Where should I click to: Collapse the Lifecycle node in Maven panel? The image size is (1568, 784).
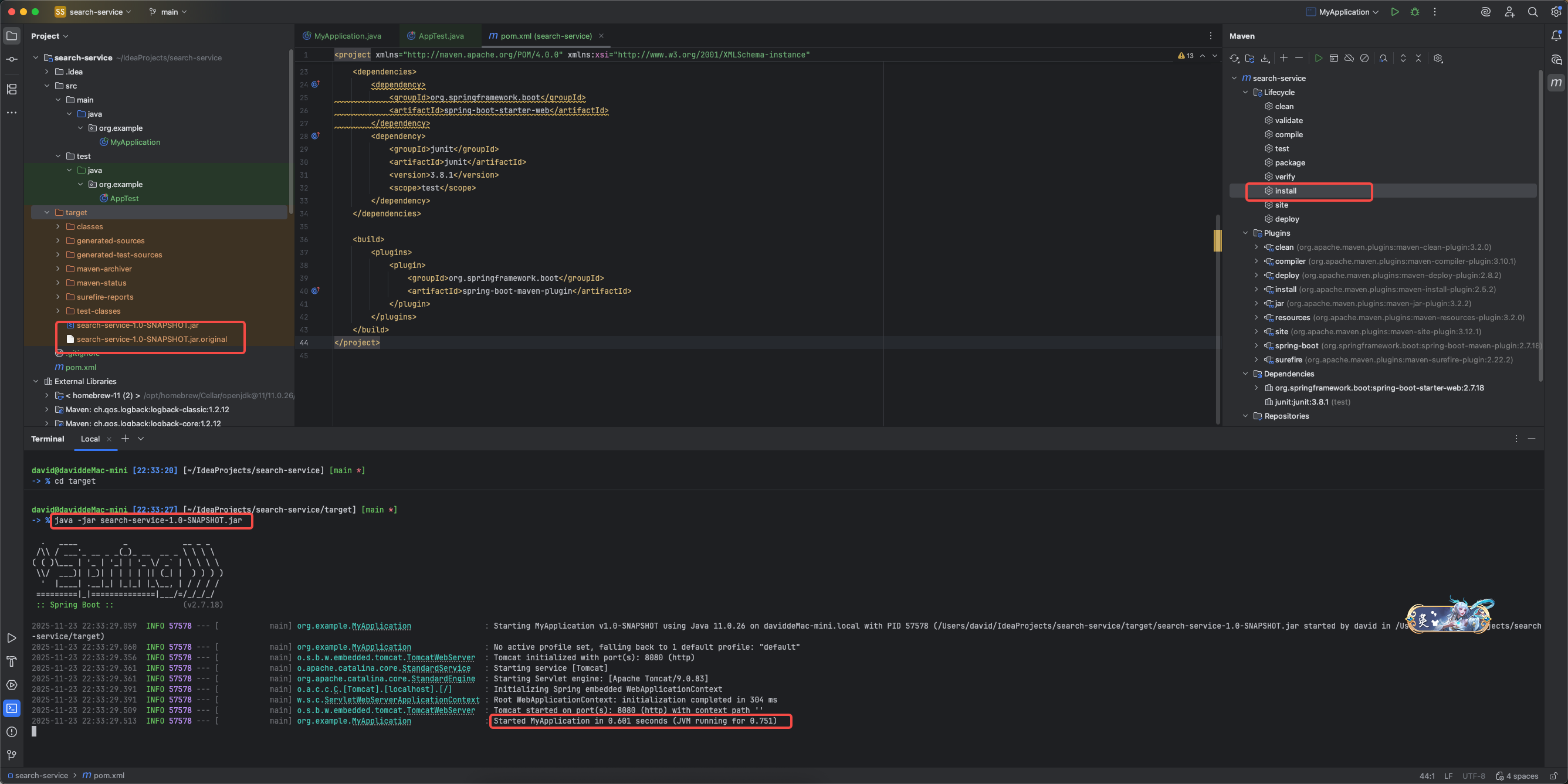click(1245, 92)
